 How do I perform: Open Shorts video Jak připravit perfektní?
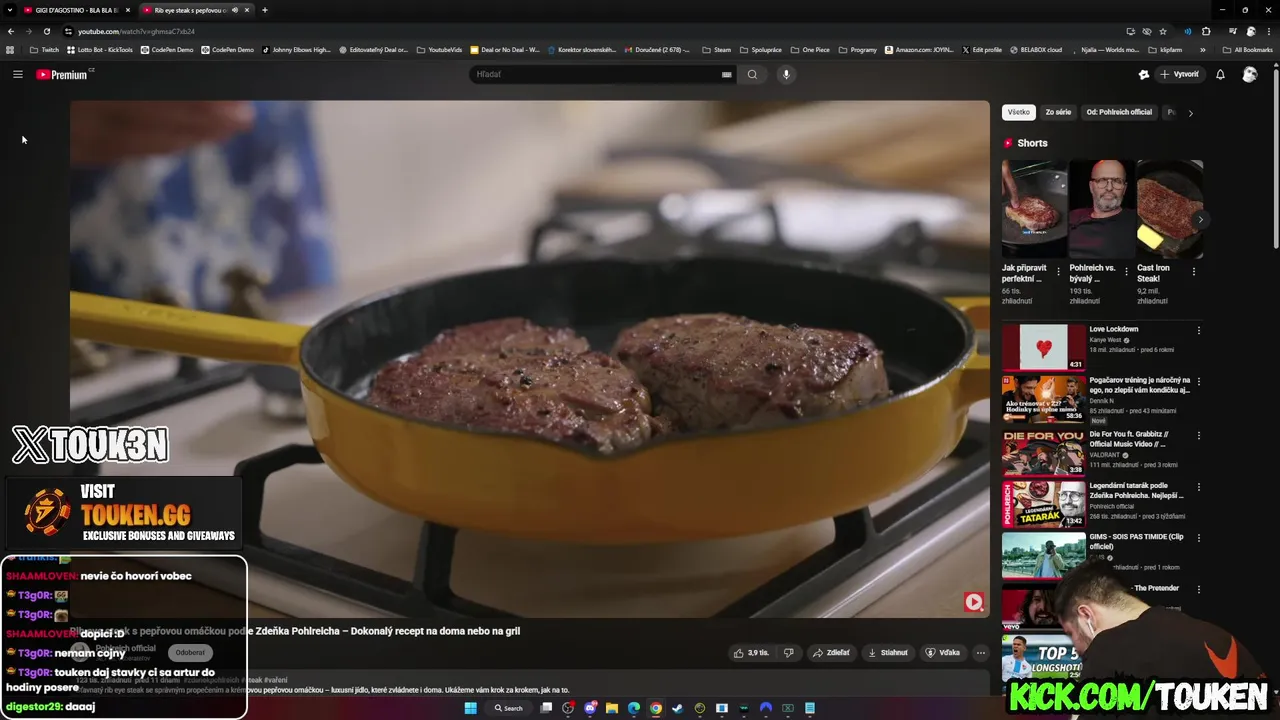[1034, 208]
